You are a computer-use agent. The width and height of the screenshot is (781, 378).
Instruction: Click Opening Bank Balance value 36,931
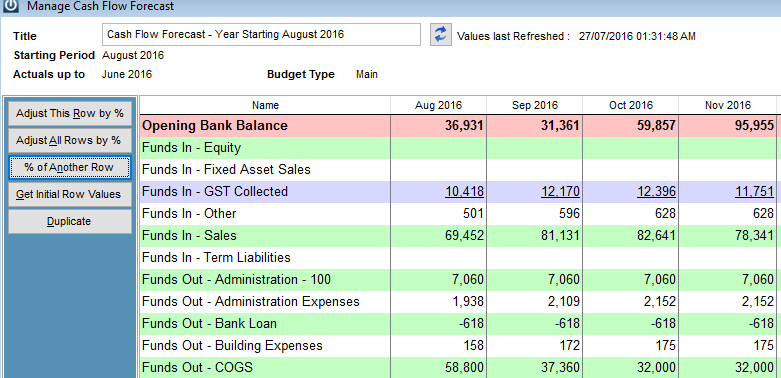[464, 126]
